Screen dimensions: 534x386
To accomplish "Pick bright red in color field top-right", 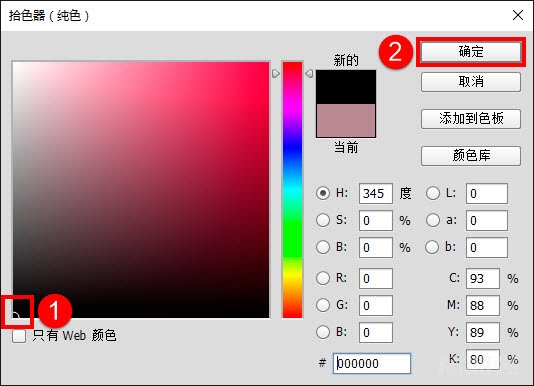I will pyautogui.click(x=266, y=65).
